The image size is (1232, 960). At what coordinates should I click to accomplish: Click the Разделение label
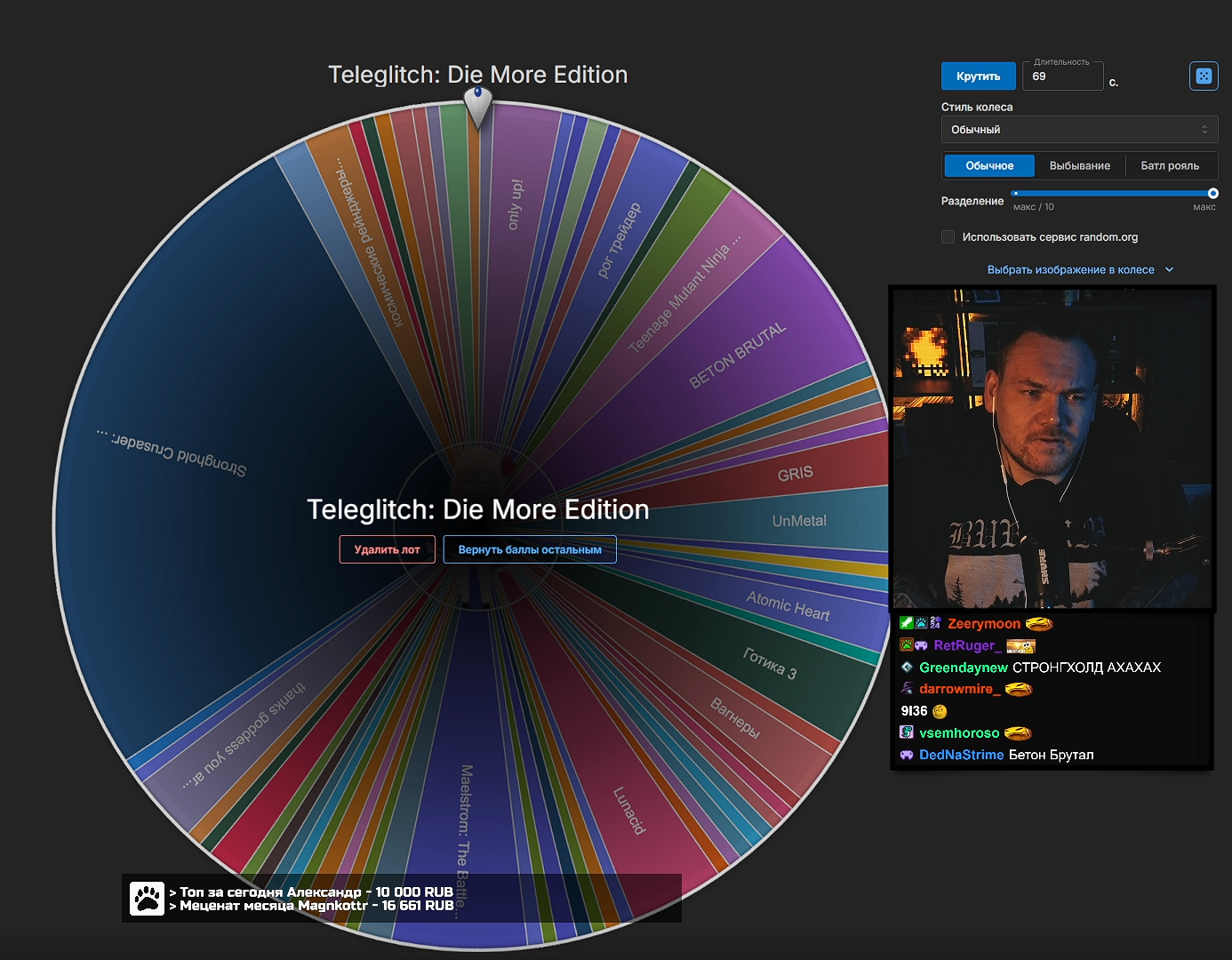coord(972,201)
